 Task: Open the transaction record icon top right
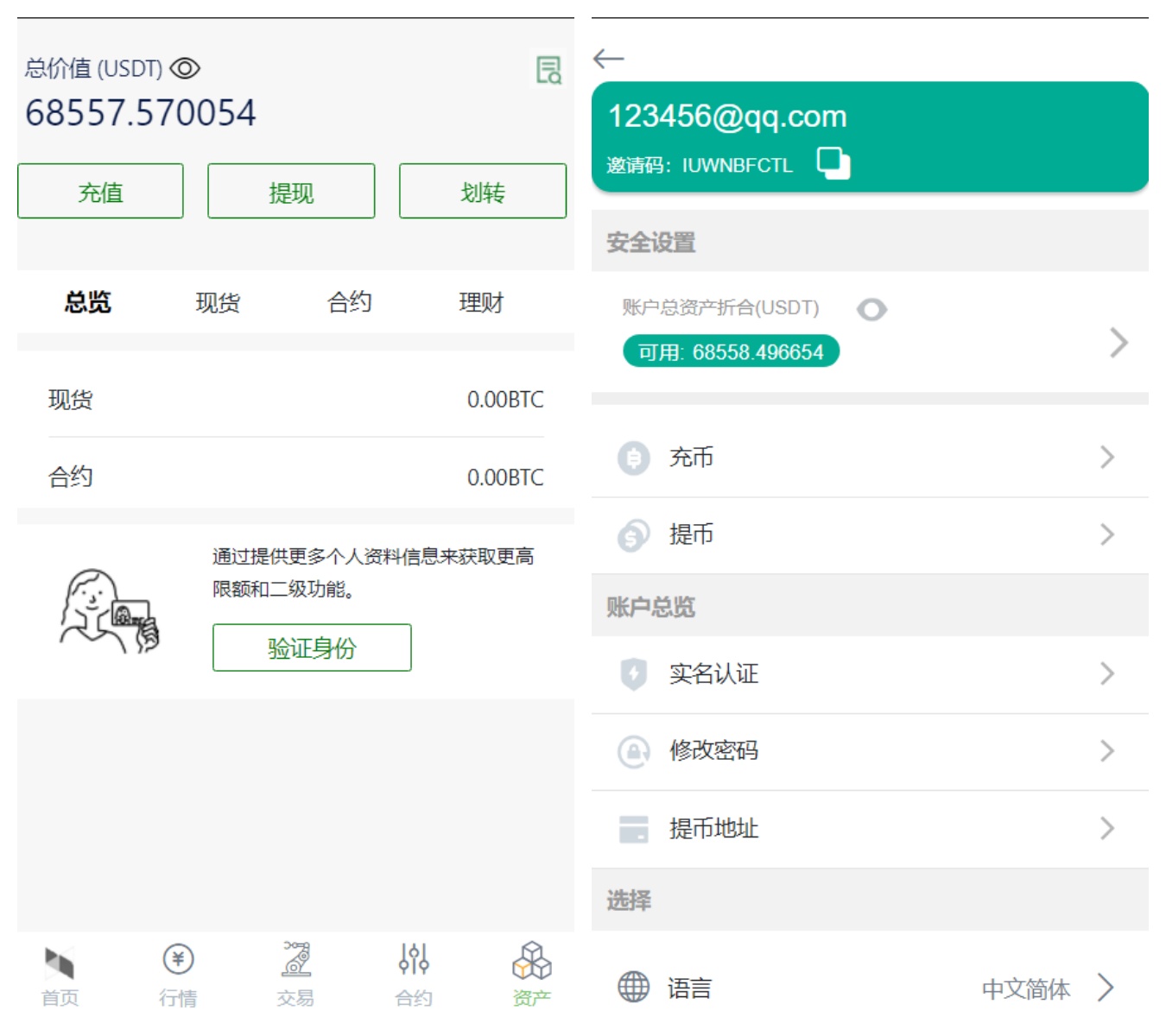[x=548, y=71]
